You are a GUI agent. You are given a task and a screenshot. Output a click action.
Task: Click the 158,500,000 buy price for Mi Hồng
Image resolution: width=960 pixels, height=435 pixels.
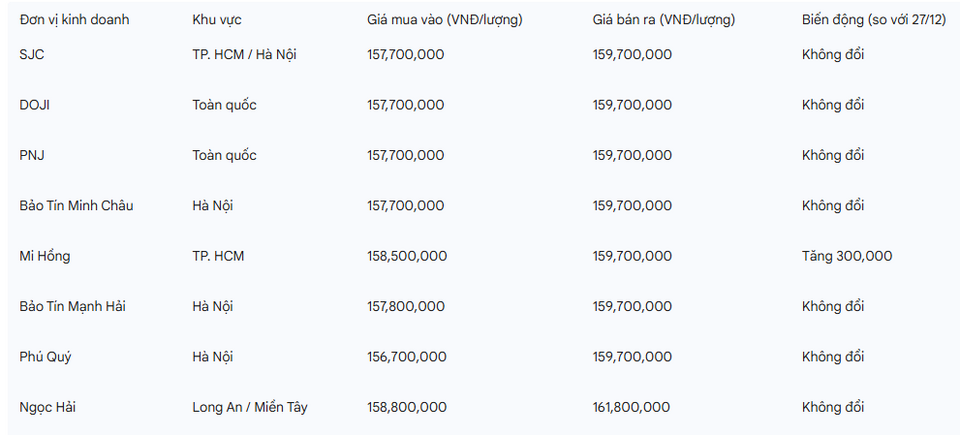[x=407, y=256]
